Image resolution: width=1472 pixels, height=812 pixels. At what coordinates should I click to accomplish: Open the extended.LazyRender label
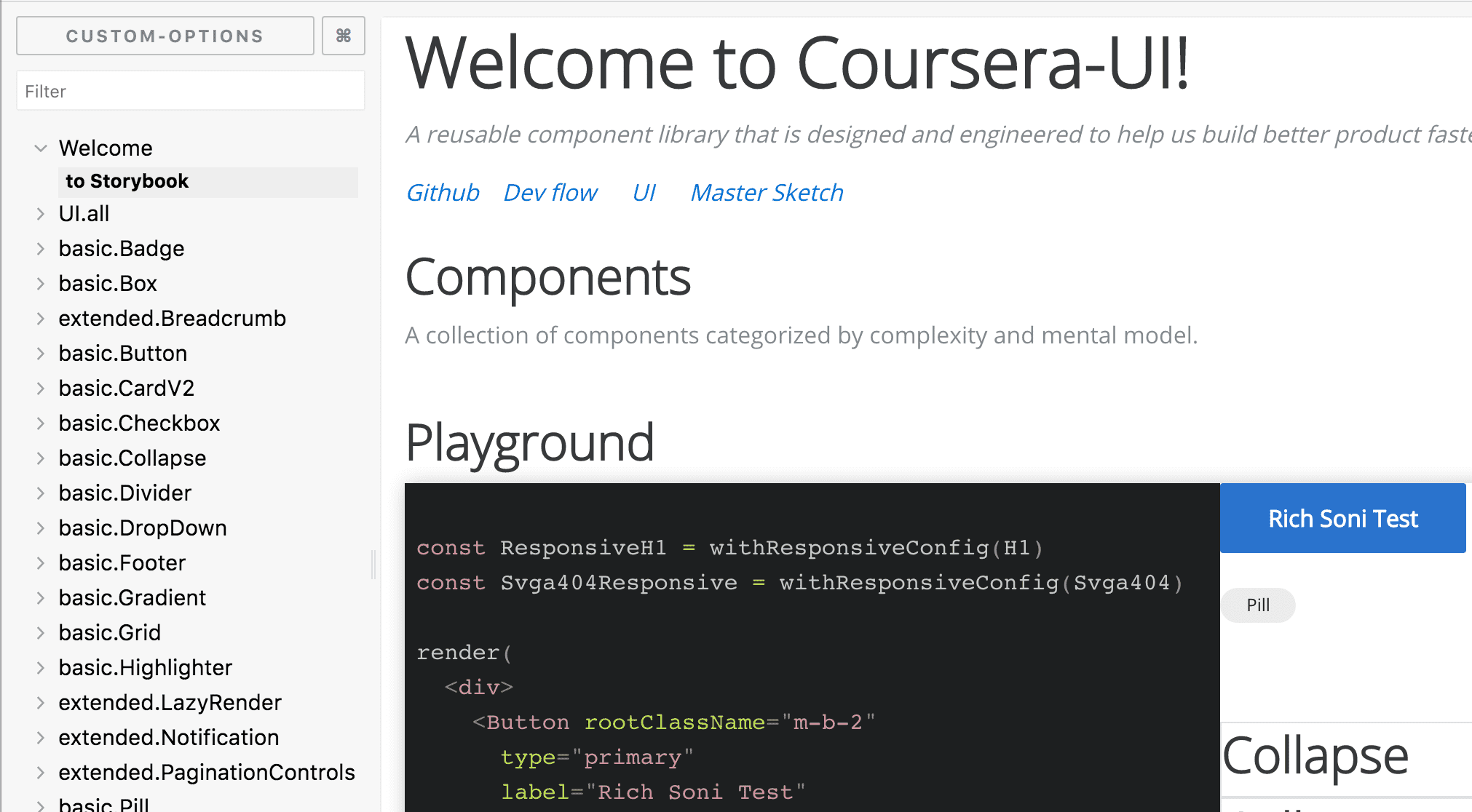click(170, 703)
